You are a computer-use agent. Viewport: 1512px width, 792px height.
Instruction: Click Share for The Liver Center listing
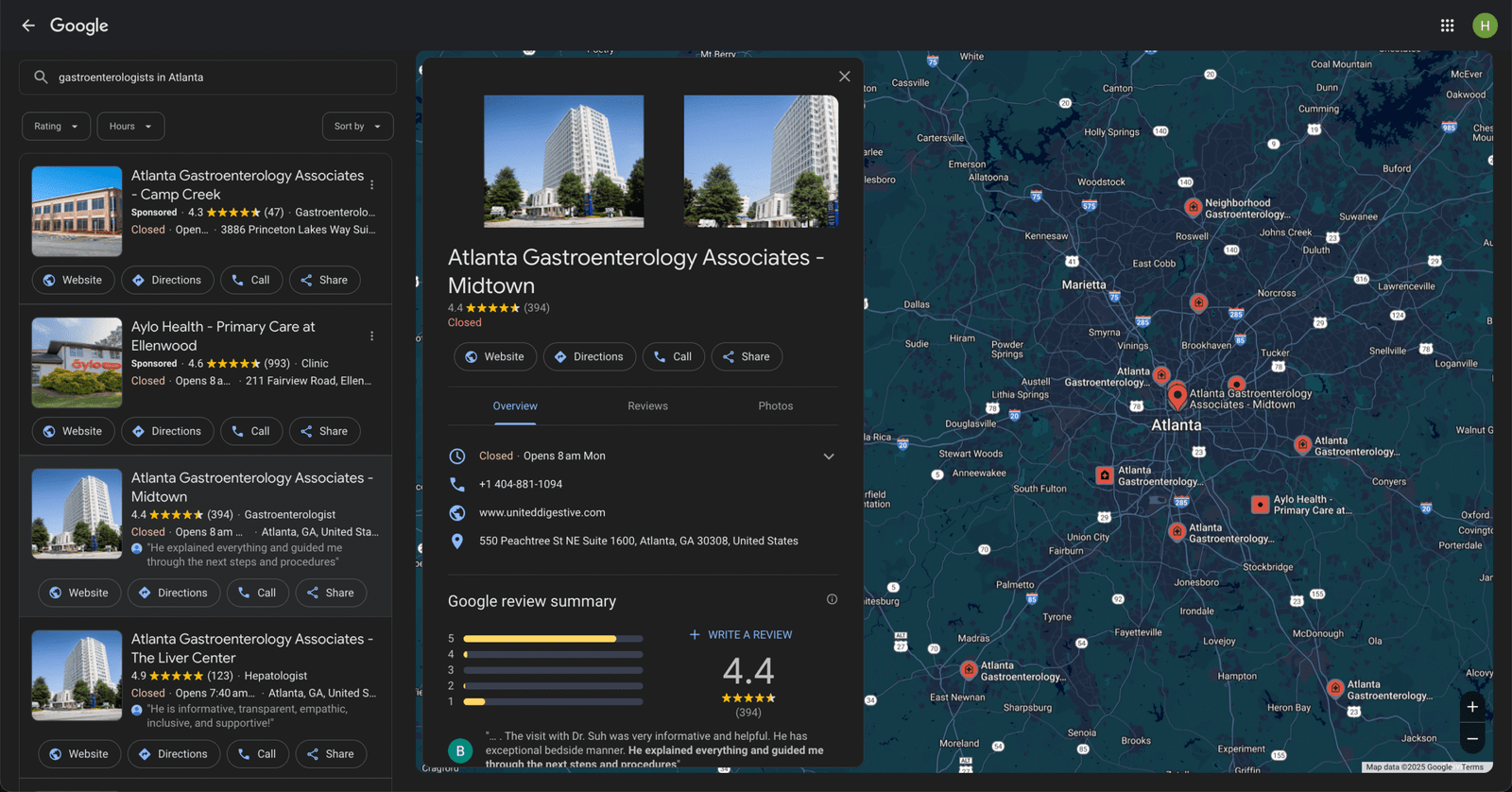click(331, 754)
